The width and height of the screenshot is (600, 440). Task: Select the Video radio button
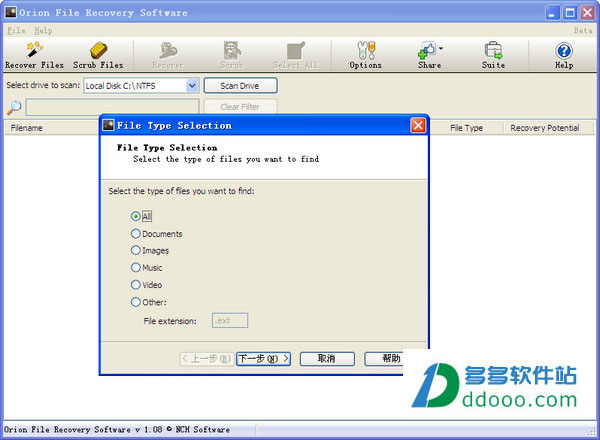click(x=135, y=285)
